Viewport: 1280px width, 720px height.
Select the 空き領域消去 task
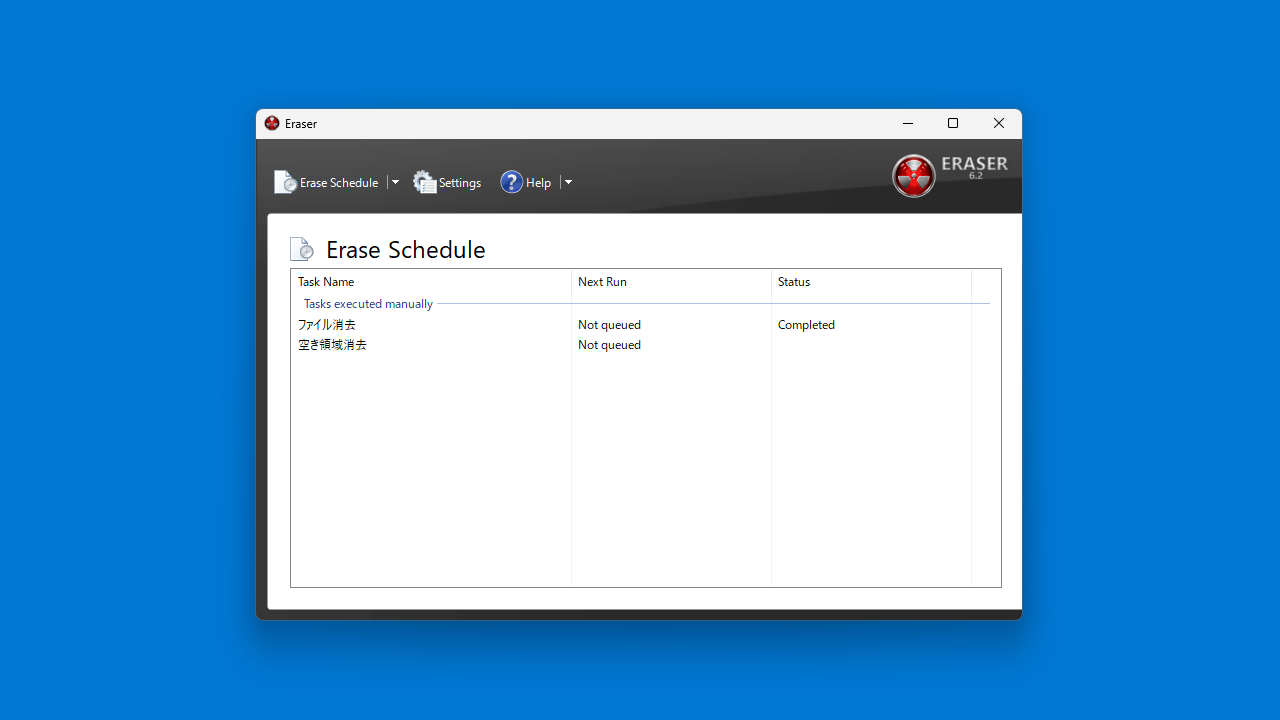point(332,345)
